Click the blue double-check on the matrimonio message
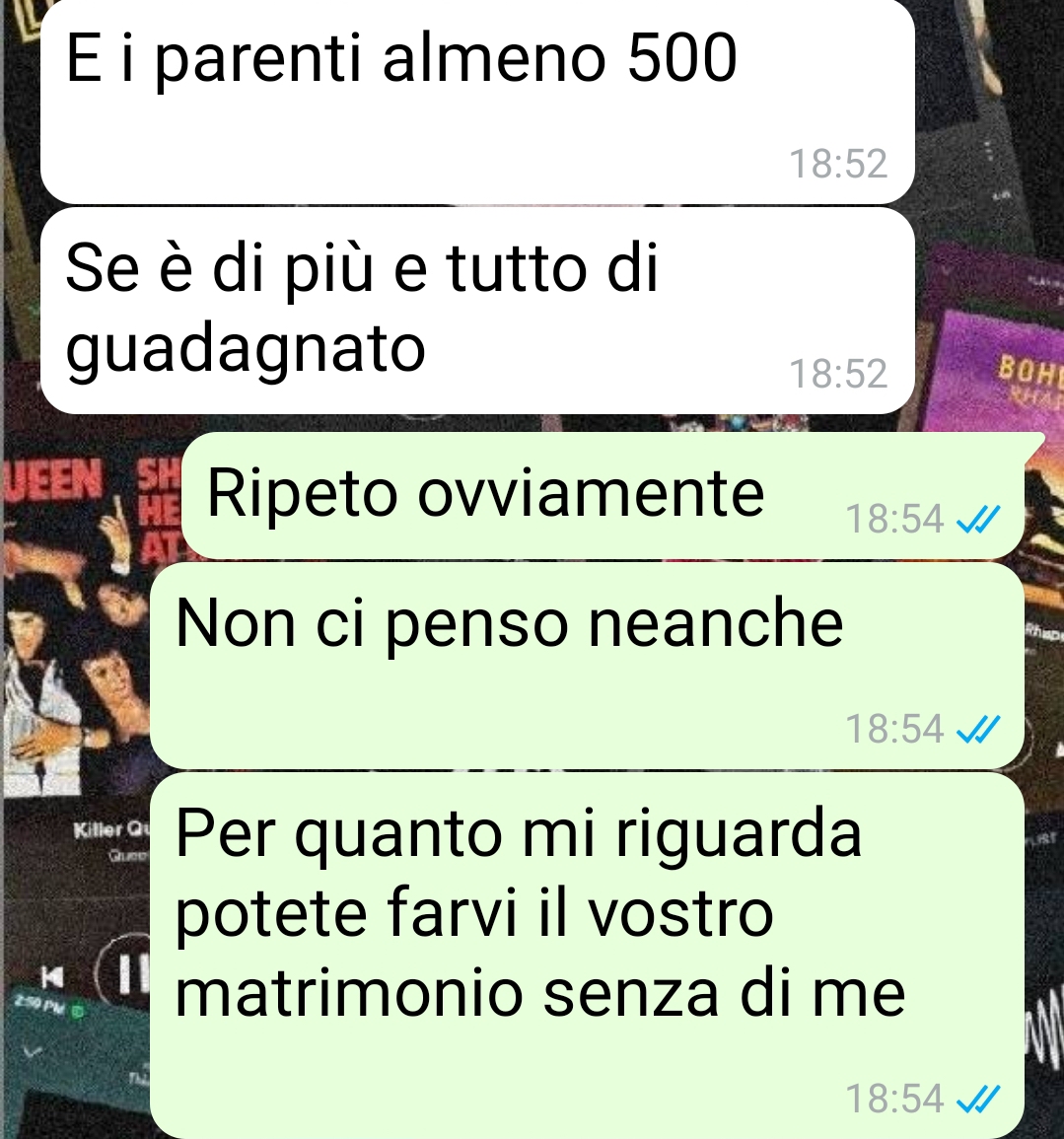Screen dimensions: 1064x1139 (978, 1099)
